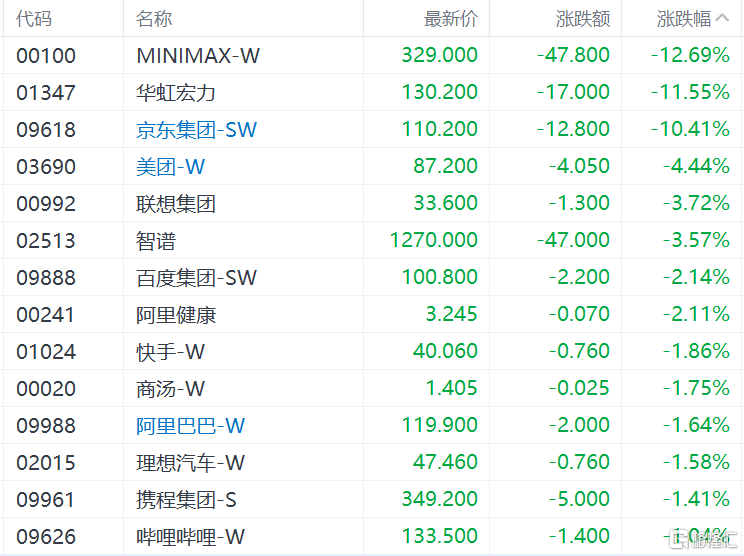This screenshot has height=556, width=744.
Task: Click the 名称 column header
Action: 154,19
